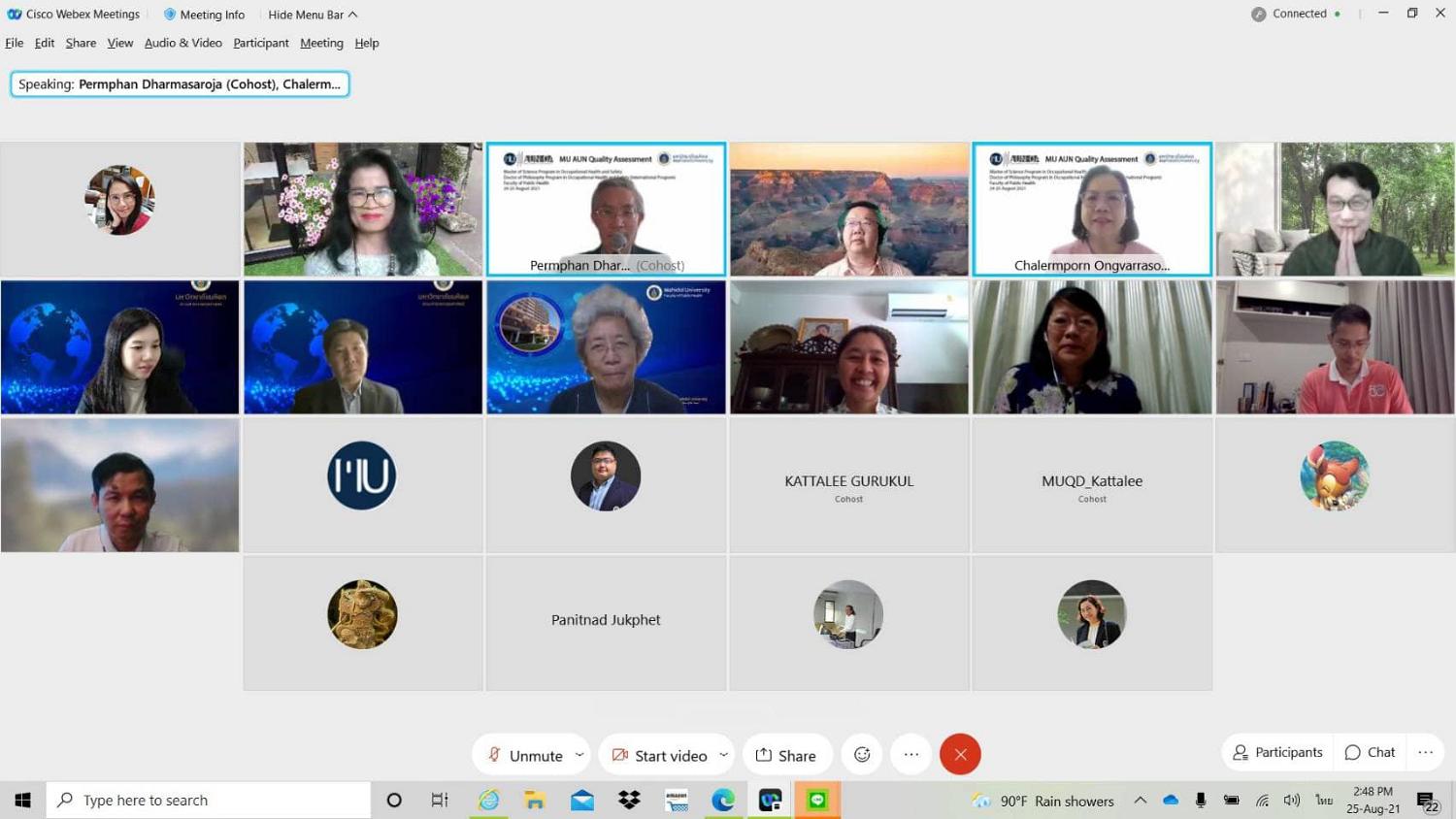Screen dimensions: 1456x819
Task: Open the Meeting menu
Action: tap(321, 43)
